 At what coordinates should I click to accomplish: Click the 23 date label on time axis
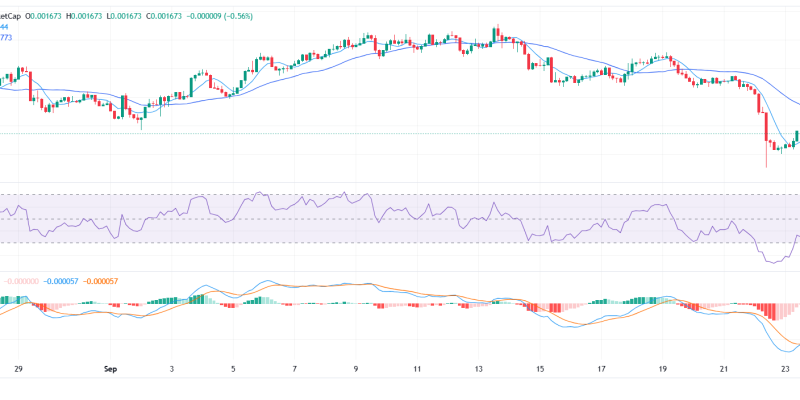point(785,369)
